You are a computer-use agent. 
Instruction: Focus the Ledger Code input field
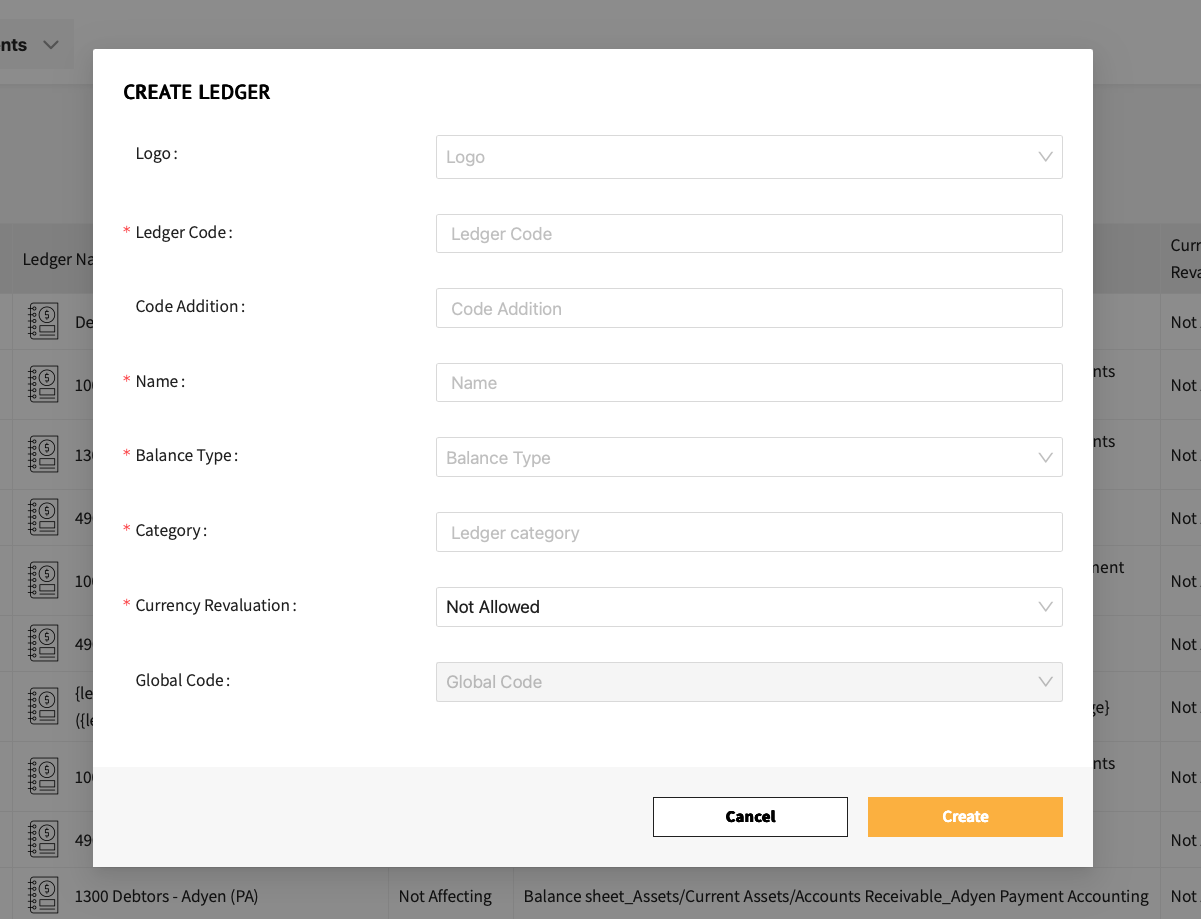[x=749, y=233]
